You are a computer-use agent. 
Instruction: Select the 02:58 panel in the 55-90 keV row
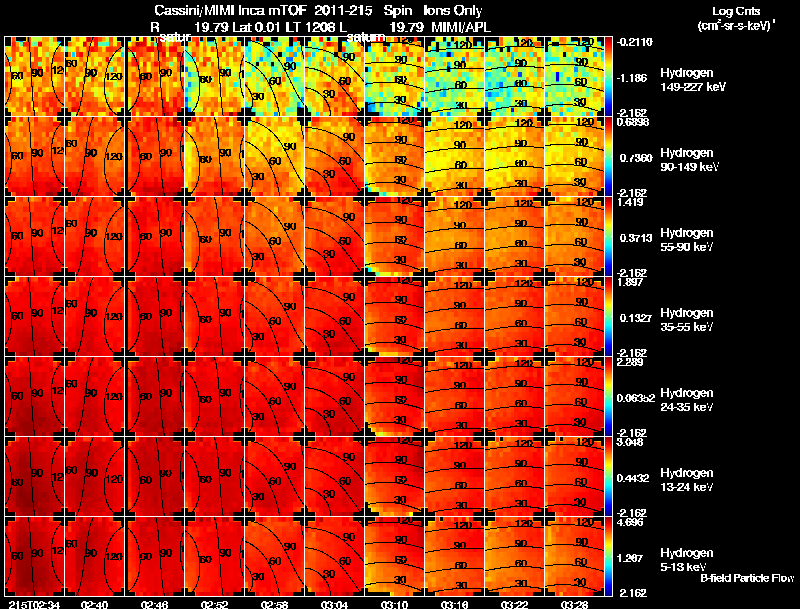274,236
